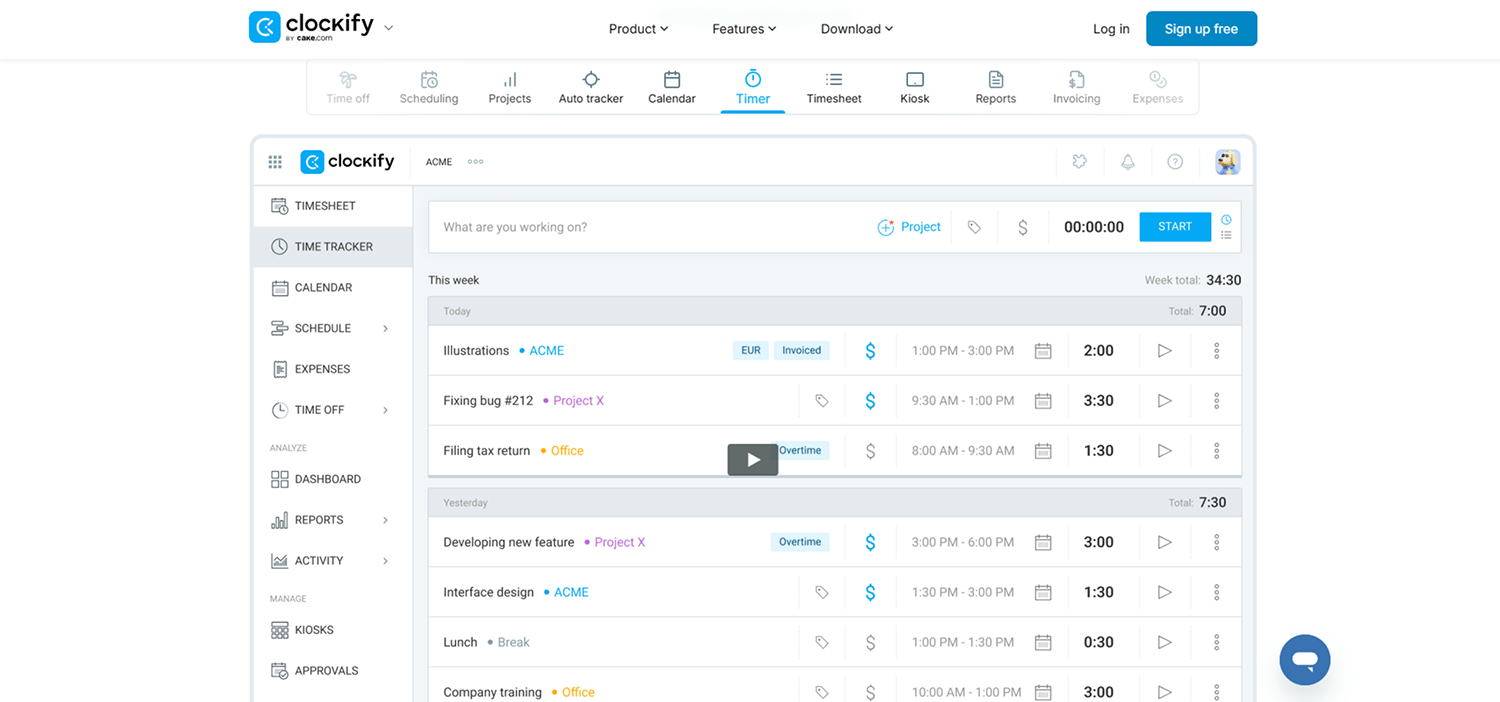Screen dimensions: 1500x702
Task: Open the dropdown arrow next to Clockify logo
Action: pos(389,28)
